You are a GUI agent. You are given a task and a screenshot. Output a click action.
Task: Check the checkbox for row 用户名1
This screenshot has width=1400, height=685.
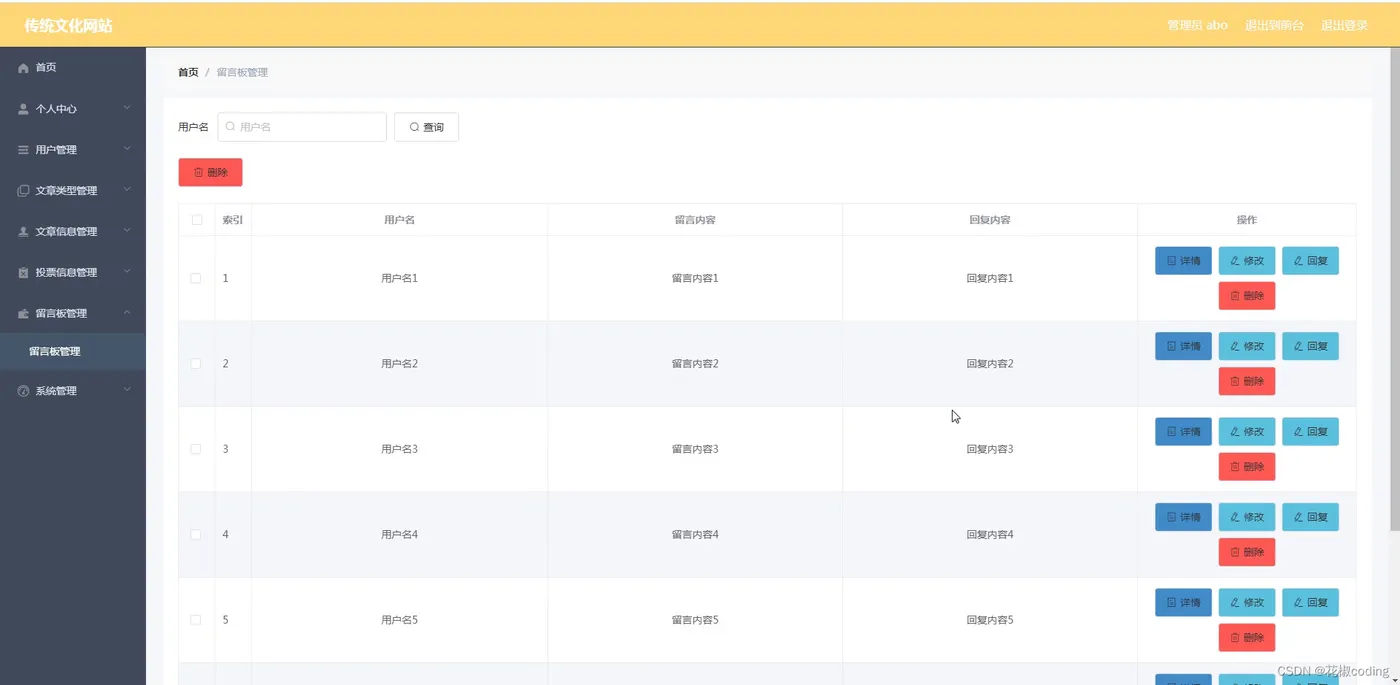196,278
